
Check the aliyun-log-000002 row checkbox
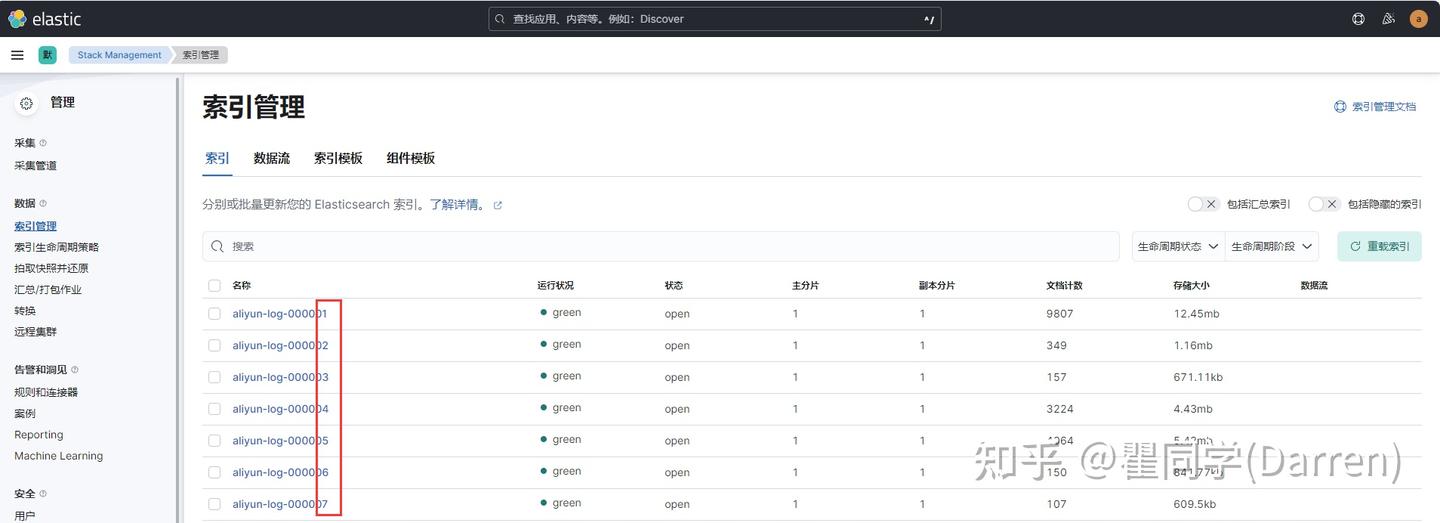(x=214, y=345)
